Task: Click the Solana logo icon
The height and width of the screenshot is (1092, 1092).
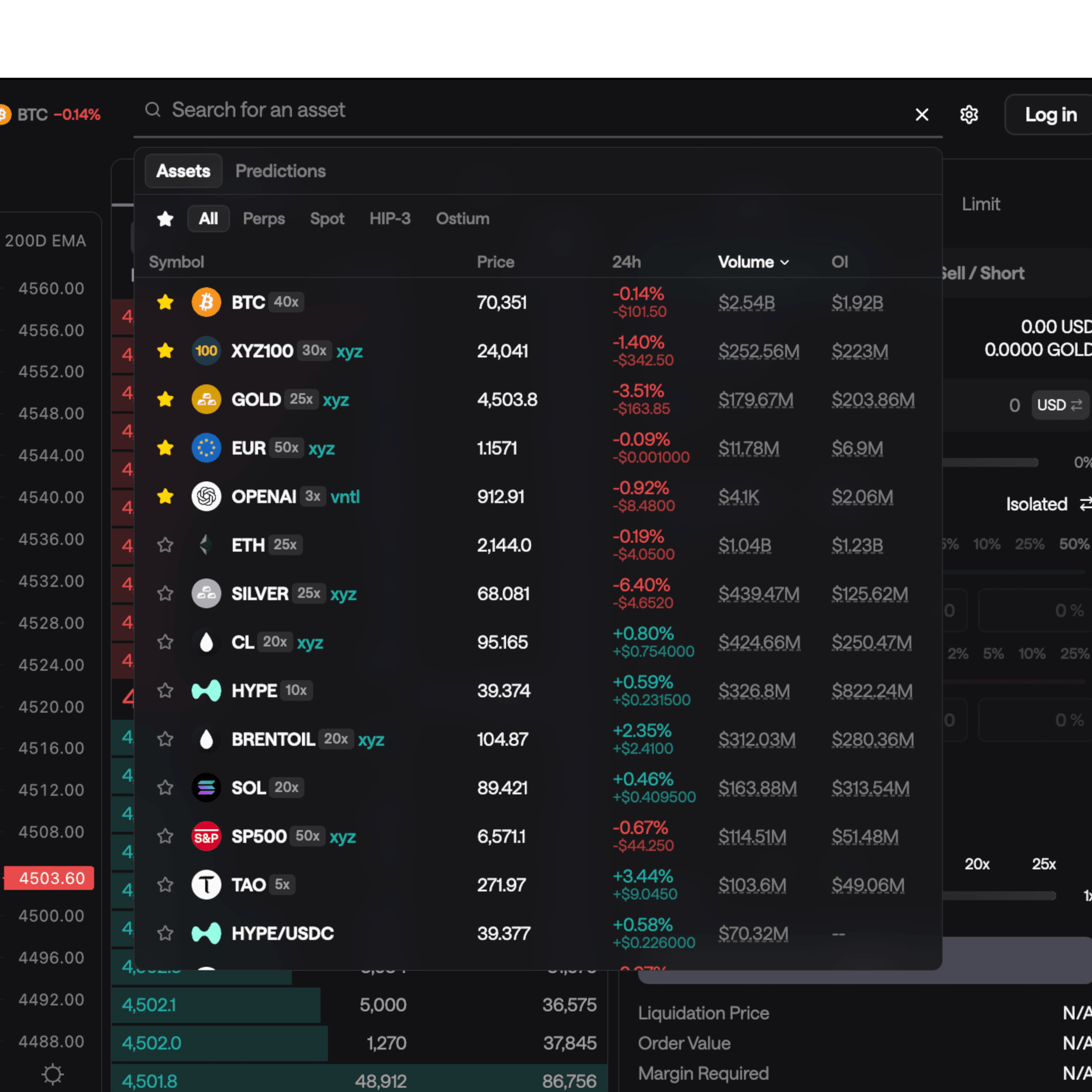Action: (x=206, y=788)
